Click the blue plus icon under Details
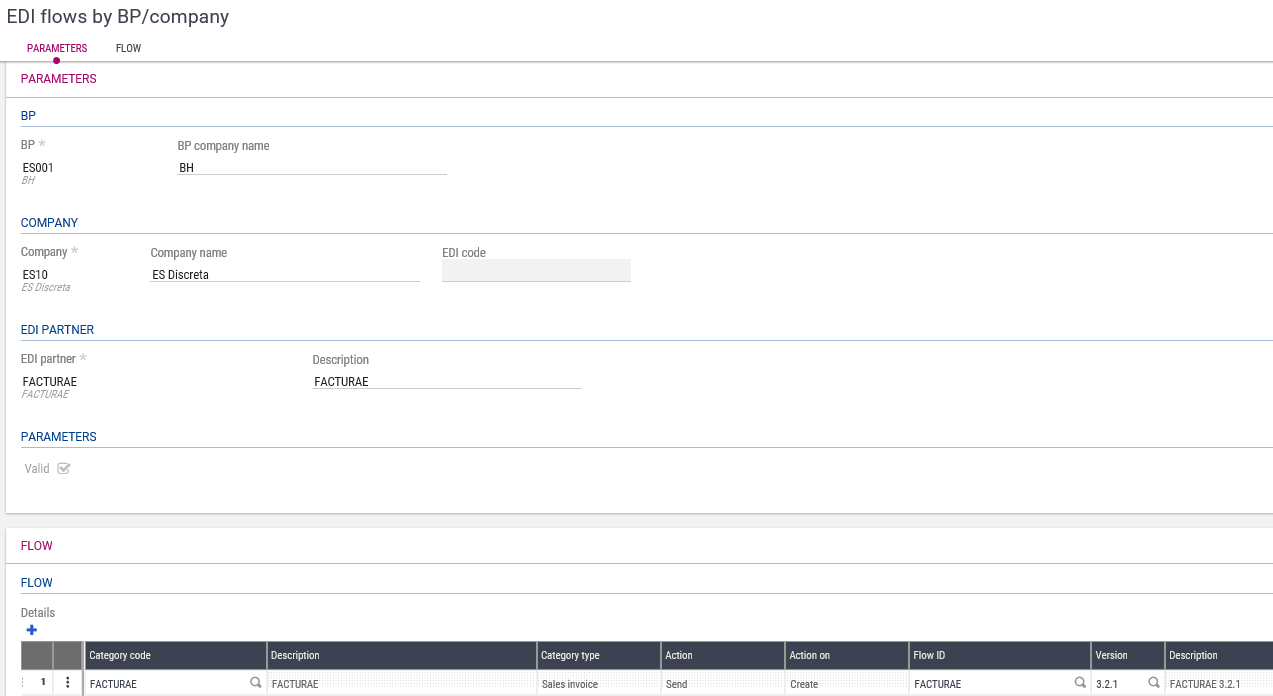Screen dimensions: 1273x696 [x=32, y=630]
